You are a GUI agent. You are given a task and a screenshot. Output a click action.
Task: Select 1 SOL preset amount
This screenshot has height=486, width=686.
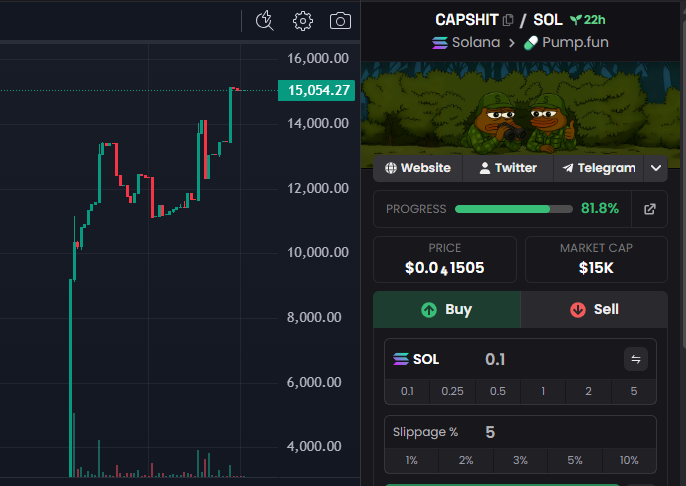click(543, 391)
